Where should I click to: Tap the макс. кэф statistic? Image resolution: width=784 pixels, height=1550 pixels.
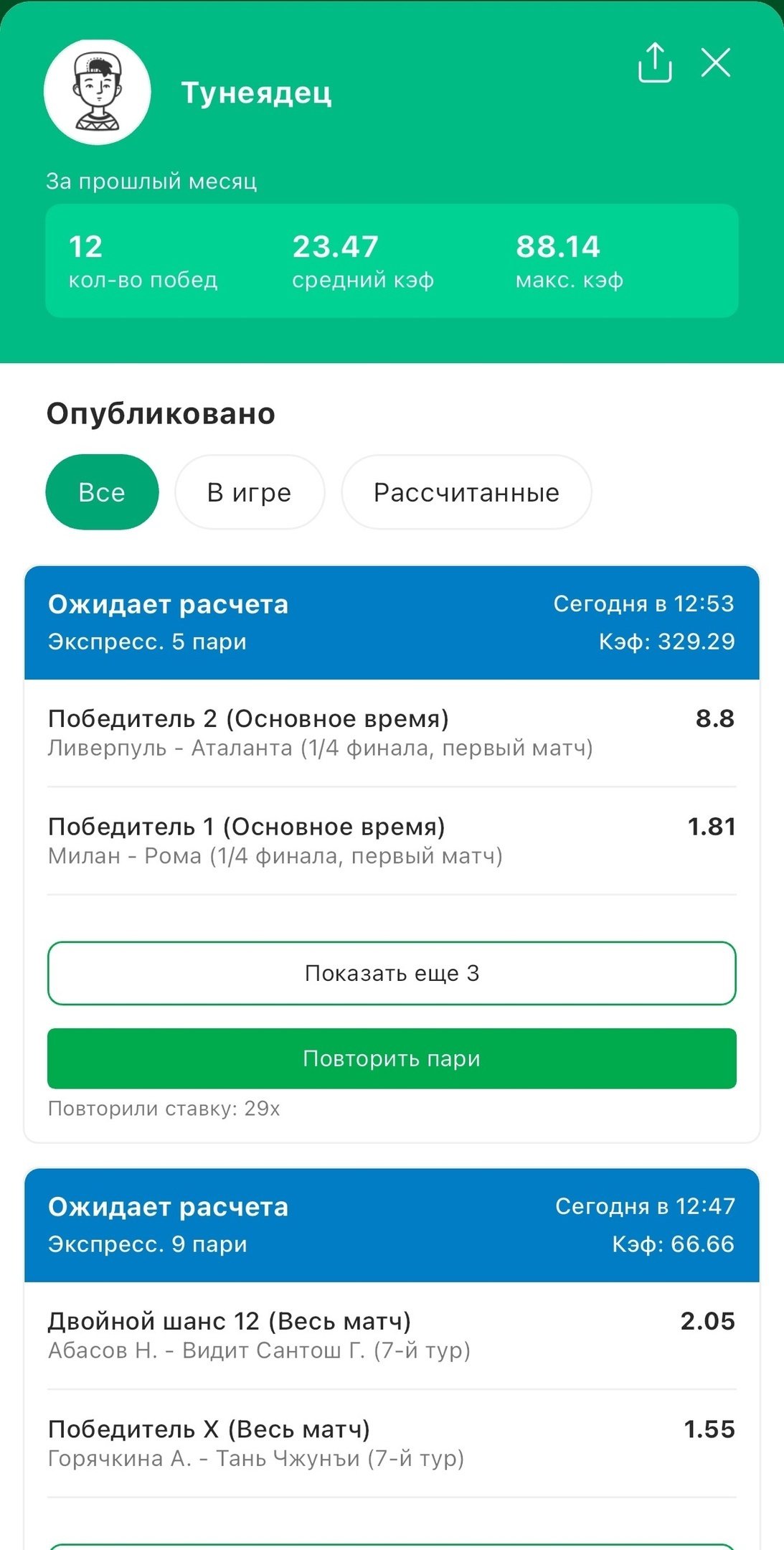(x=569, y=261)
